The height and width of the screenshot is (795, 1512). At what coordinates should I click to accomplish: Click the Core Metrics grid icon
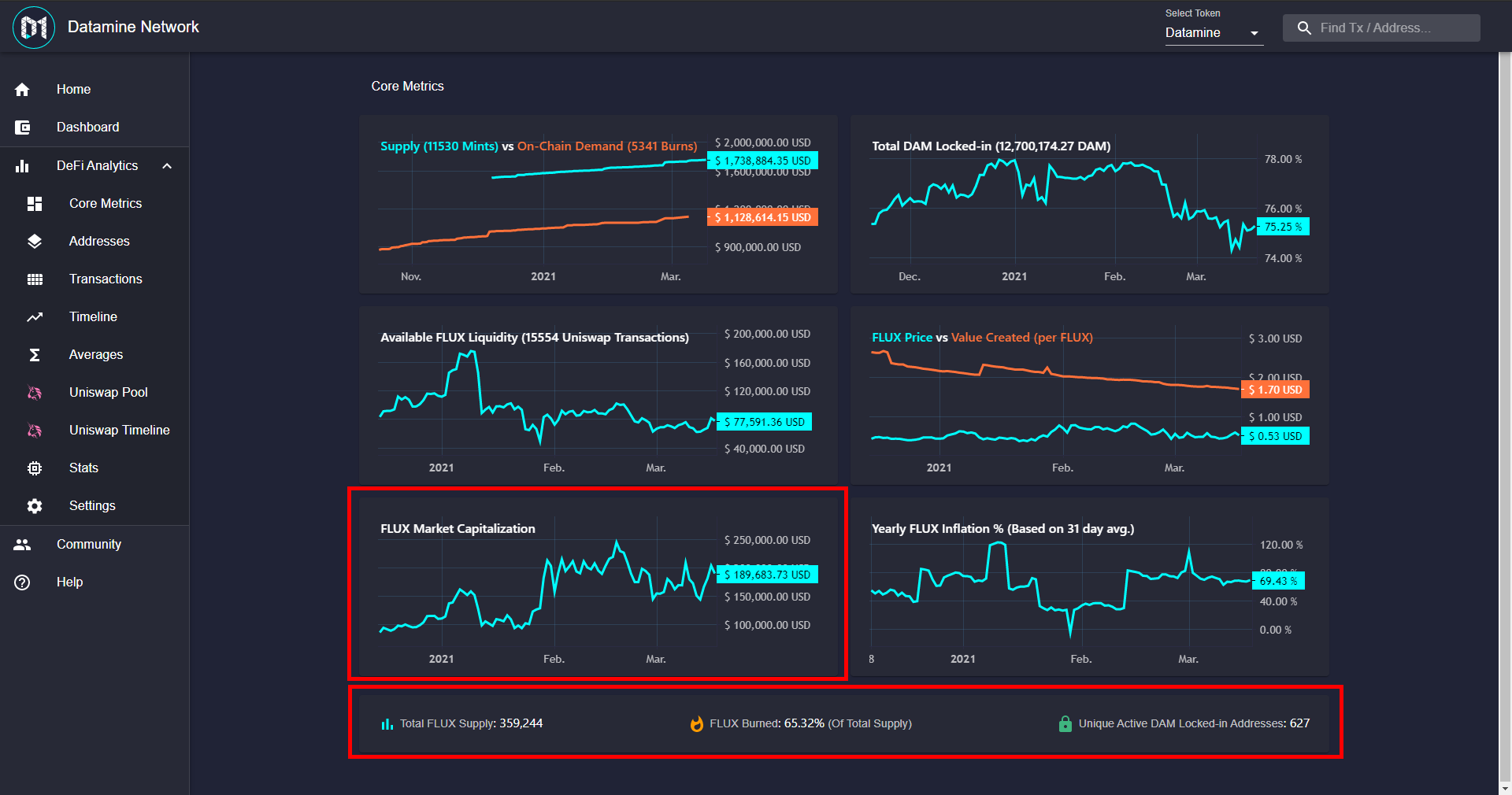(x=35, y=204)
